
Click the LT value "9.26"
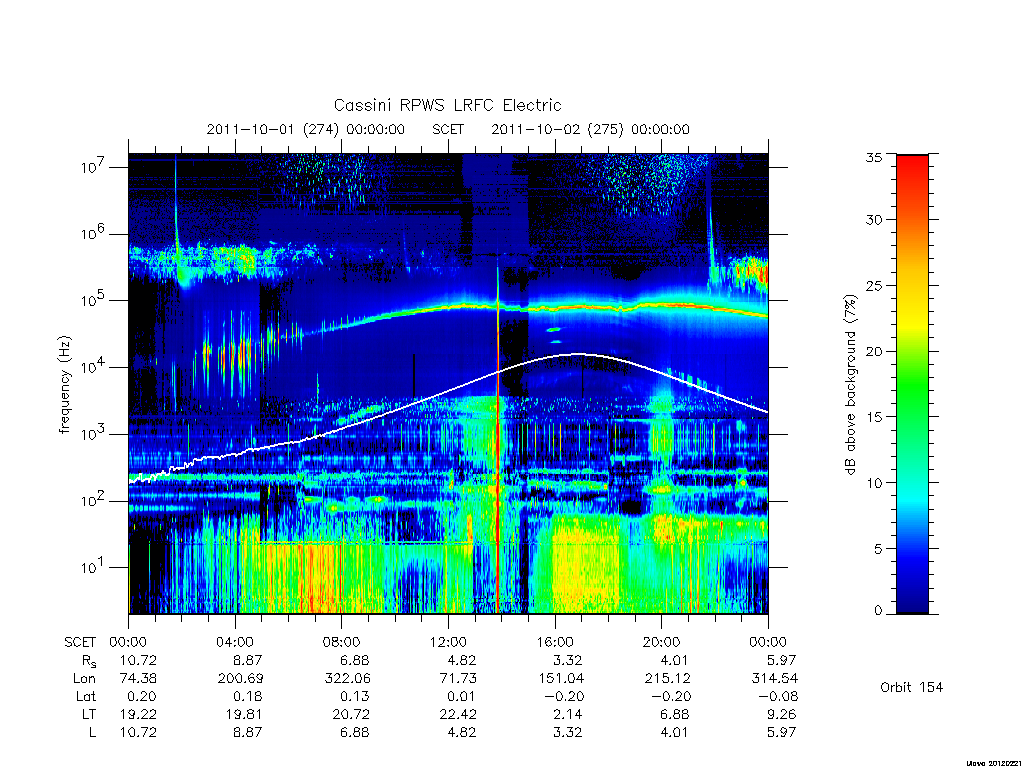pyautogui.click(x=780, y=714)
